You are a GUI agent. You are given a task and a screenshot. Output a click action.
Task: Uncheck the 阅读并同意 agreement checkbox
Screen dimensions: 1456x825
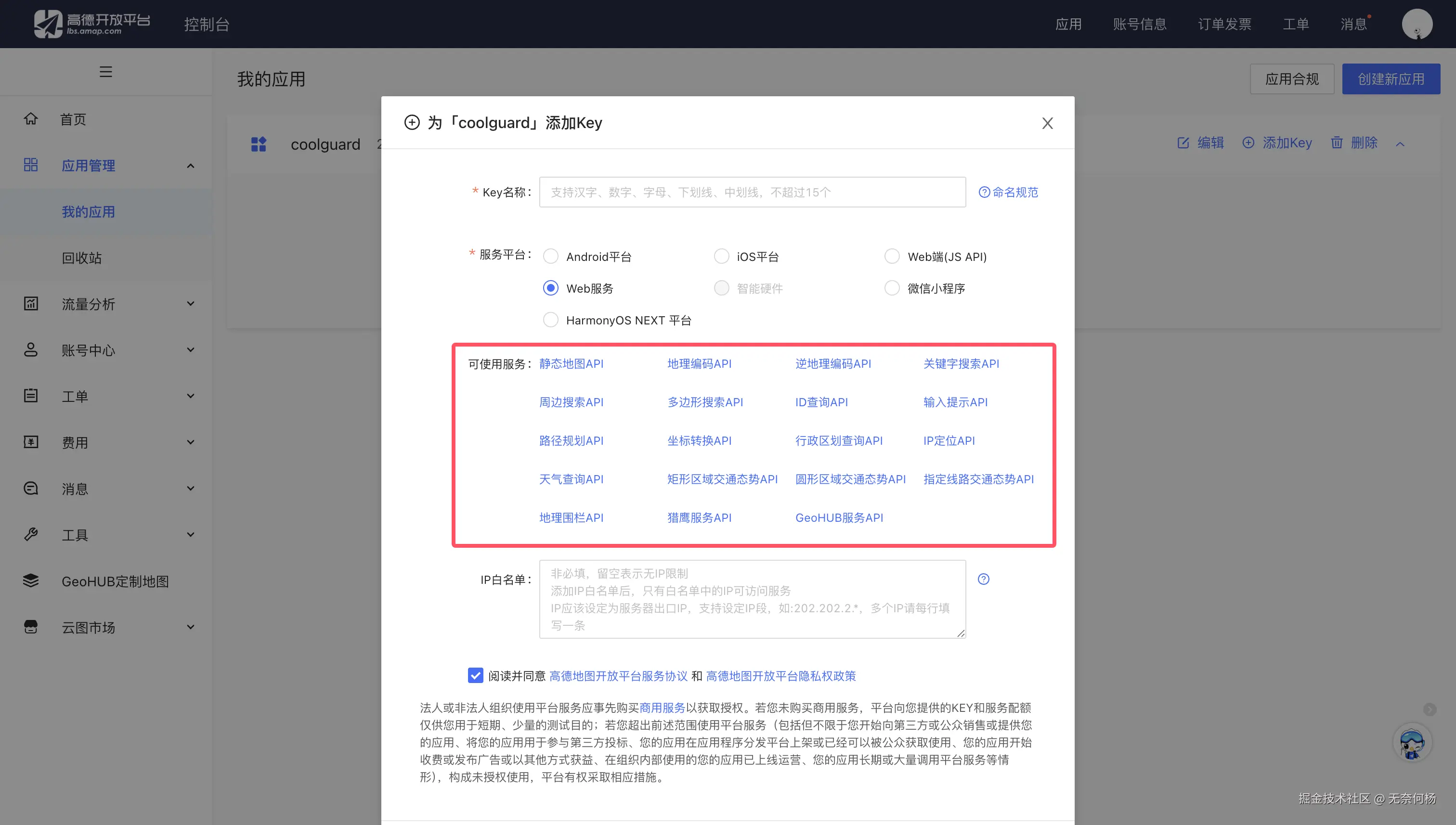pos(475,675)
